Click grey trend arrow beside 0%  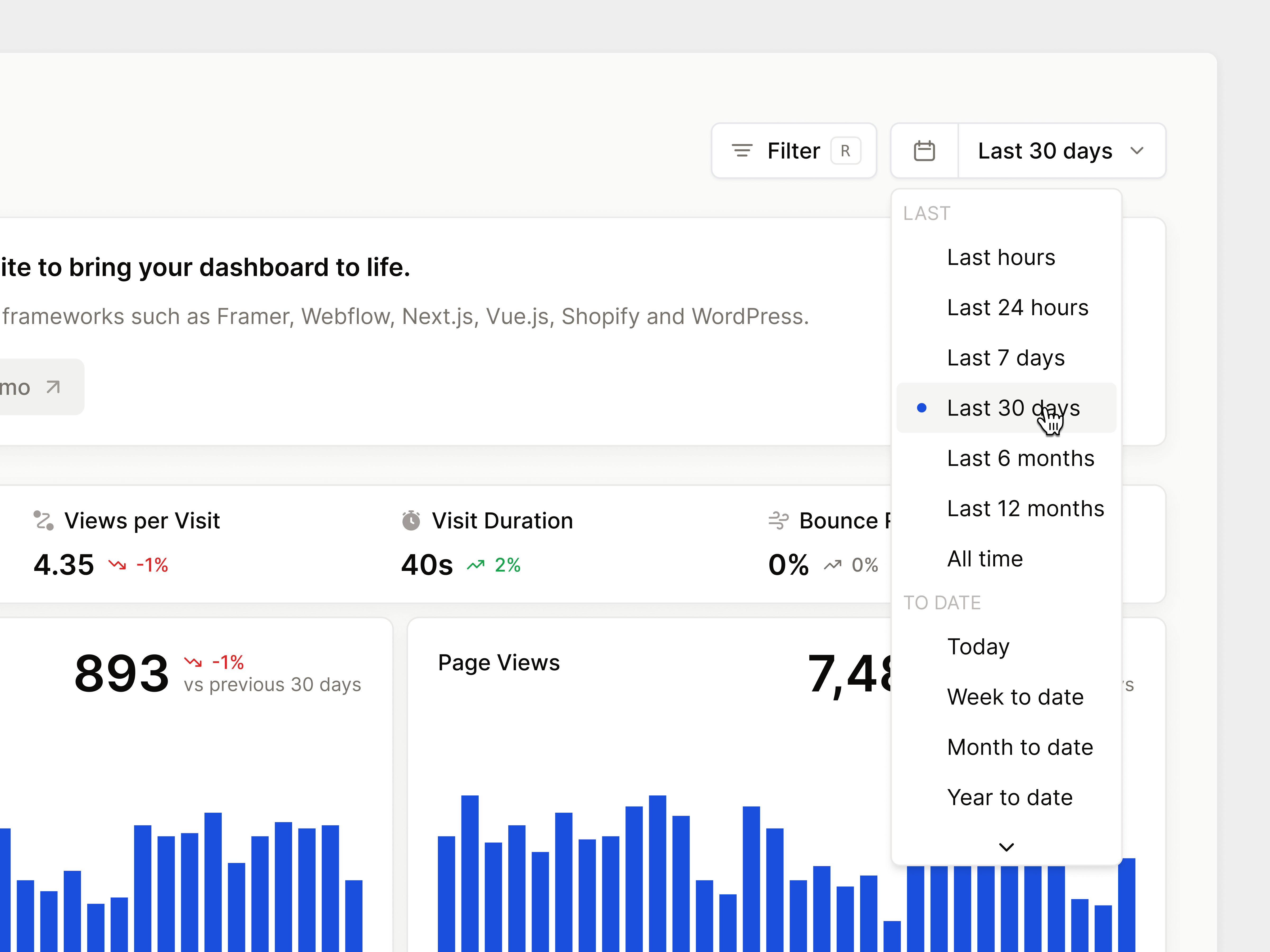832,565
